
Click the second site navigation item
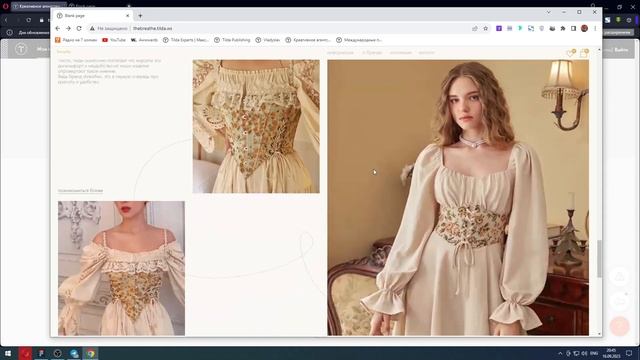(372, 53)
